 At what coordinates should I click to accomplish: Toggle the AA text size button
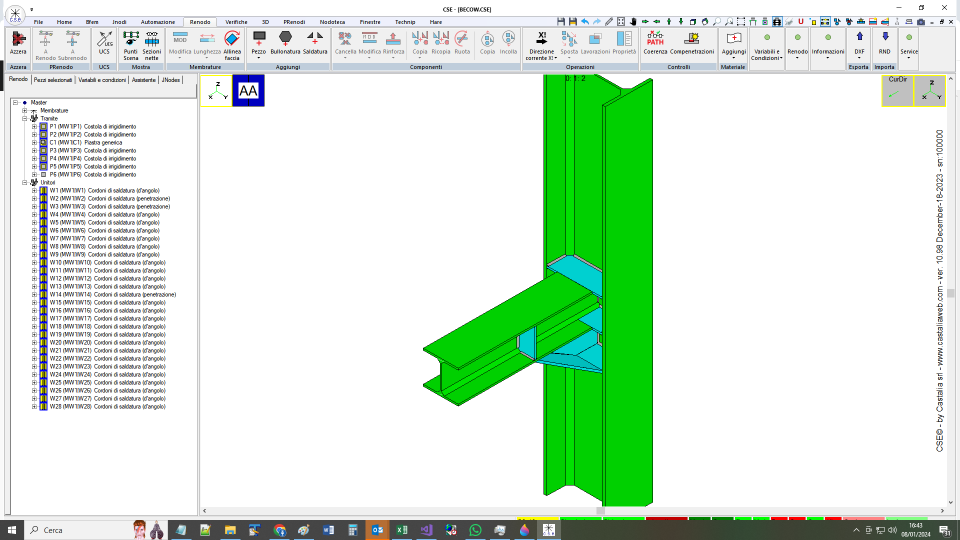point(249,91)
